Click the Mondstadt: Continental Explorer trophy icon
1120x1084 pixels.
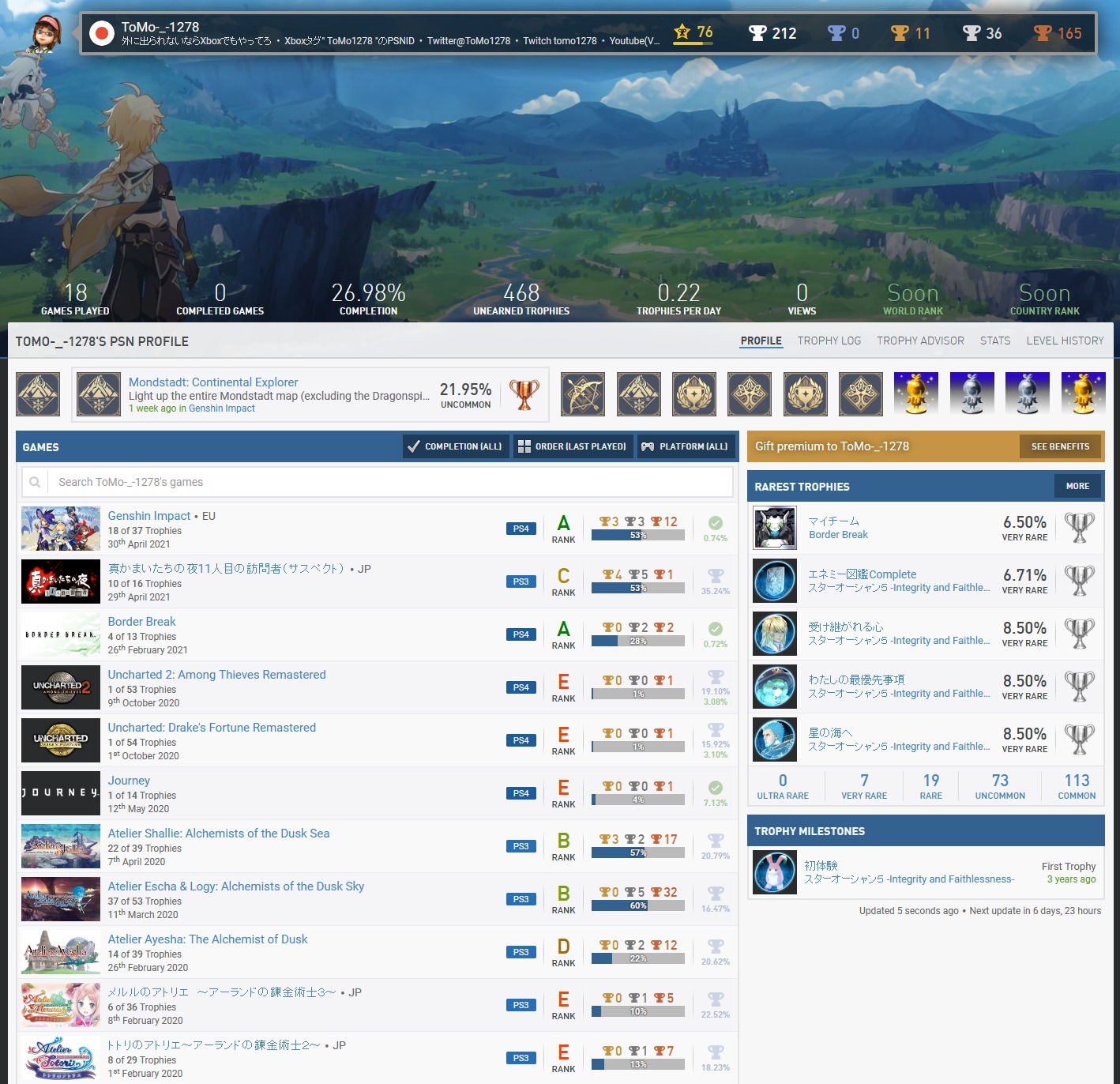click(x=99, y=394)
